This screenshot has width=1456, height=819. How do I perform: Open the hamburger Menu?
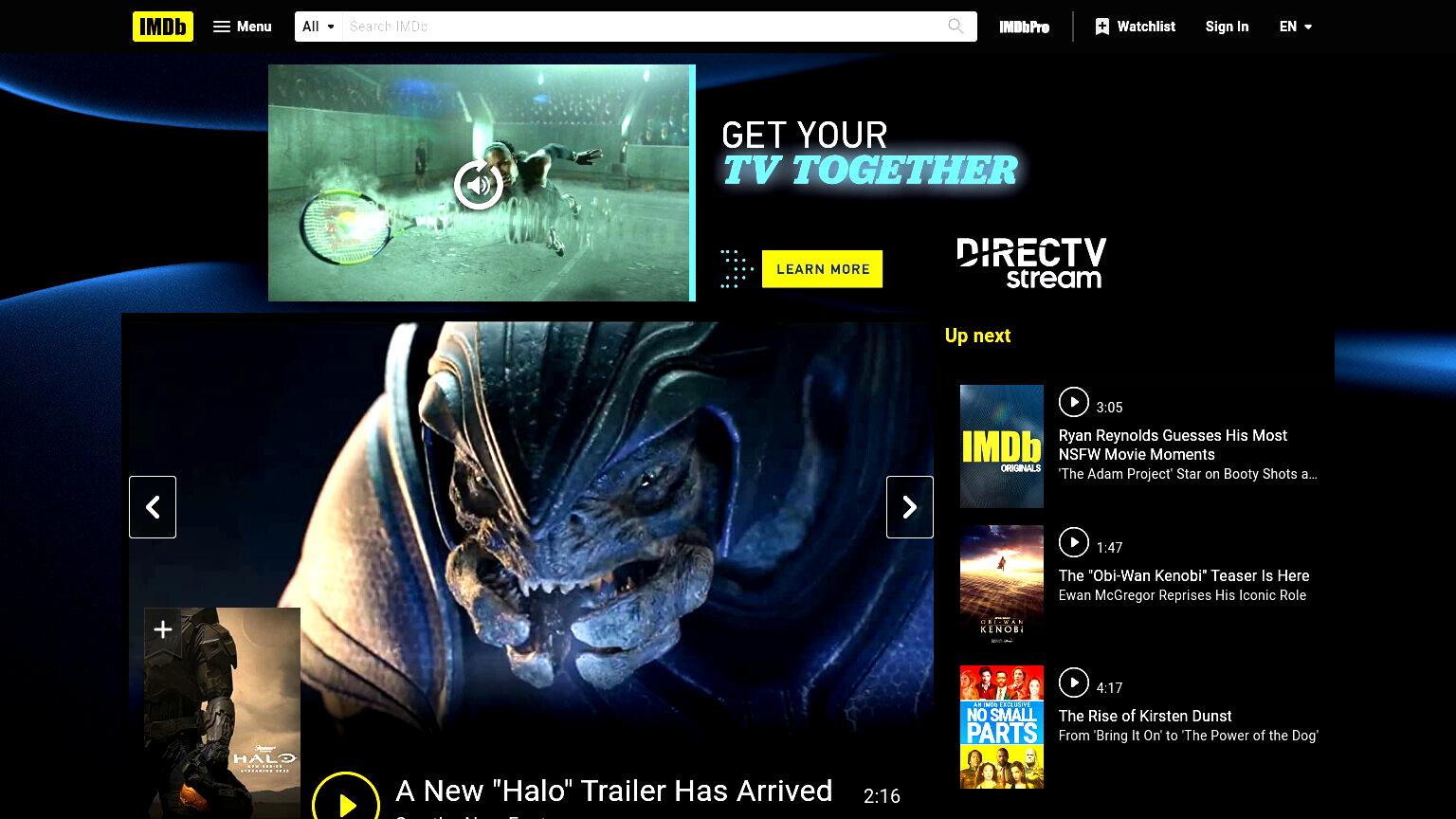click(242, 27)
